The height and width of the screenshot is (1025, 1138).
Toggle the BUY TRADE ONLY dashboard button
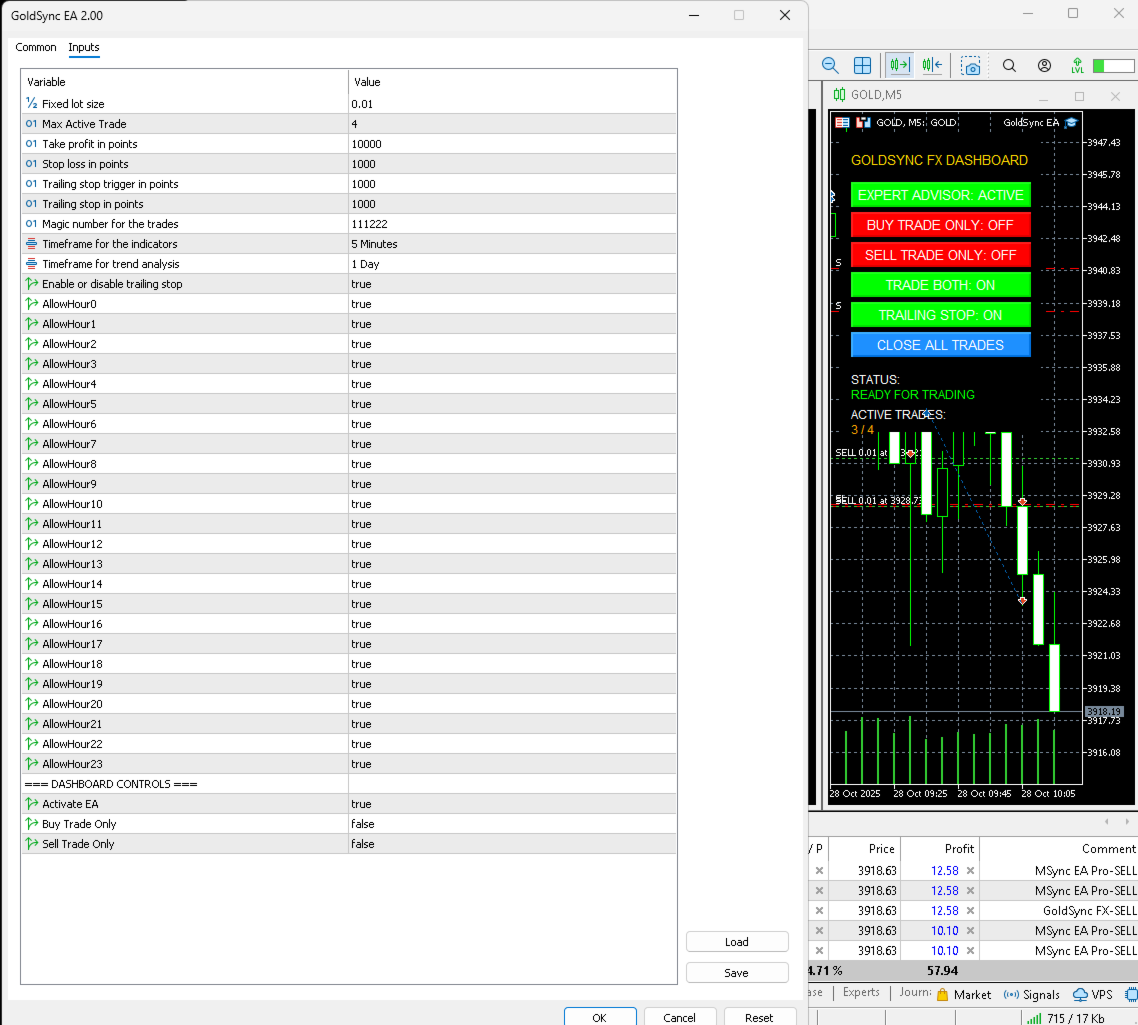pos(940,225)
